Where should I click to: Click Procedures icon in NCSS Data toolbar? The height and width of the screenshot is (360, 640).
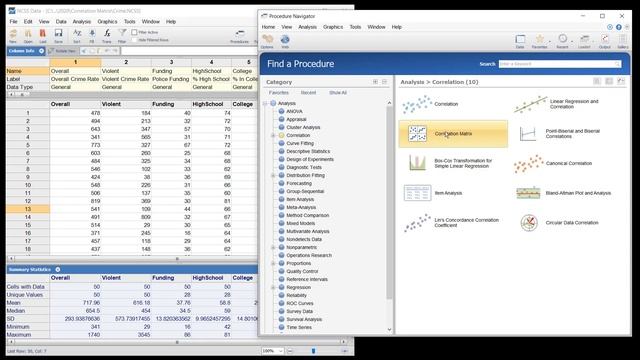pos(239,36)
